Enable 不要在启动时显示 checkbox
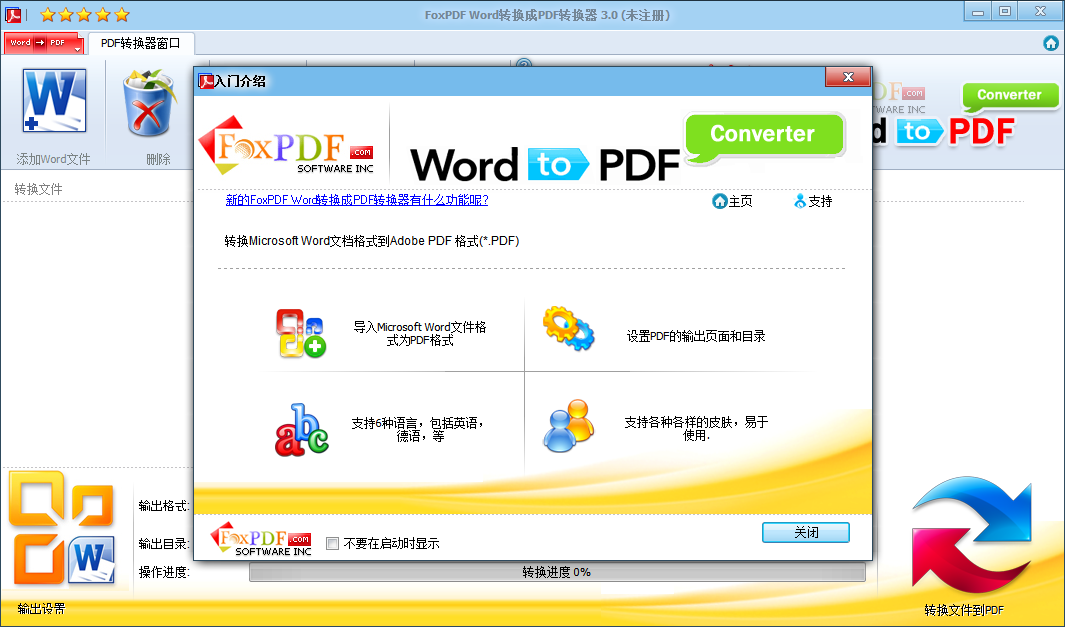The width and height of the screenshot is (1065, 627). (x=333, y=543)
